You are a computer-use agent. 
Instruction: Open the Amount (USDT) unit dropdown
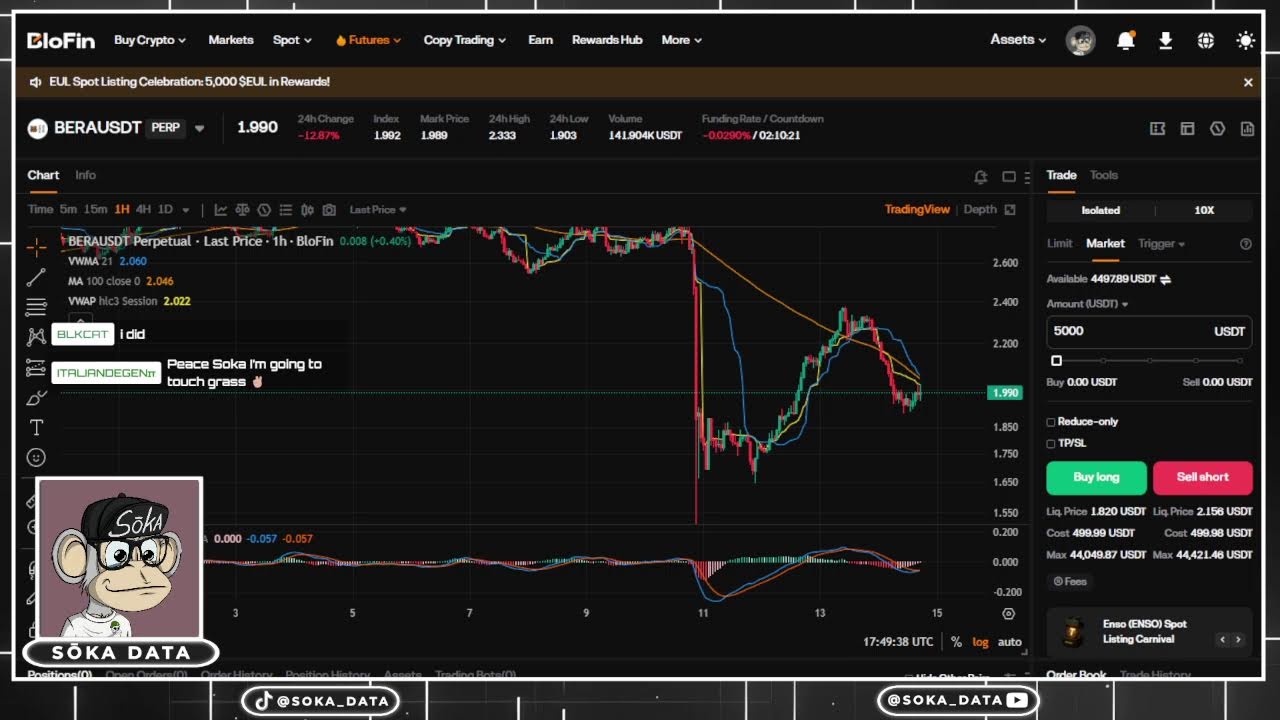(1088, 304)
